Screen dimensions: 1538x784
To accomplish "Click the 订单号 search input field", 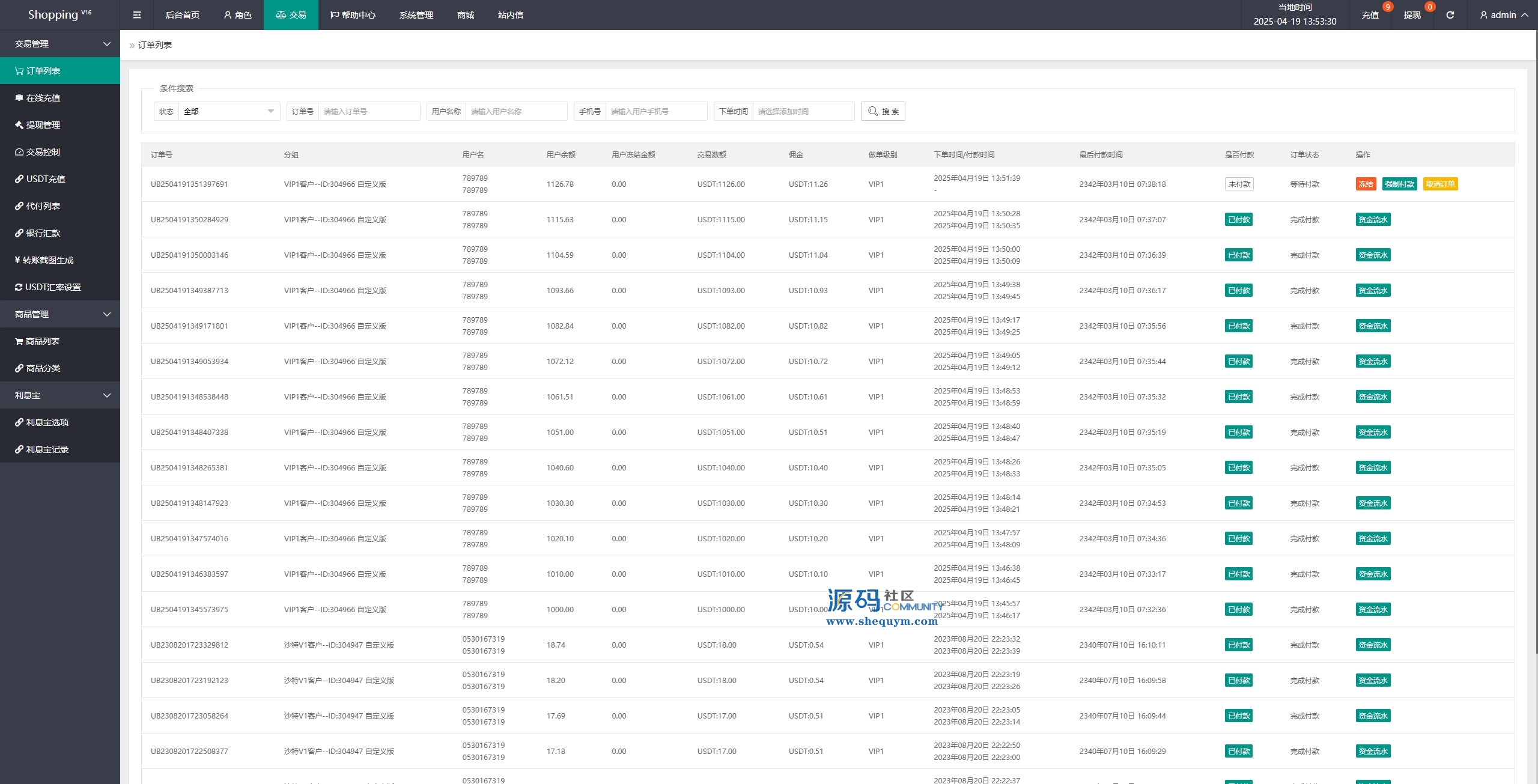I will [x=369, y=111].
